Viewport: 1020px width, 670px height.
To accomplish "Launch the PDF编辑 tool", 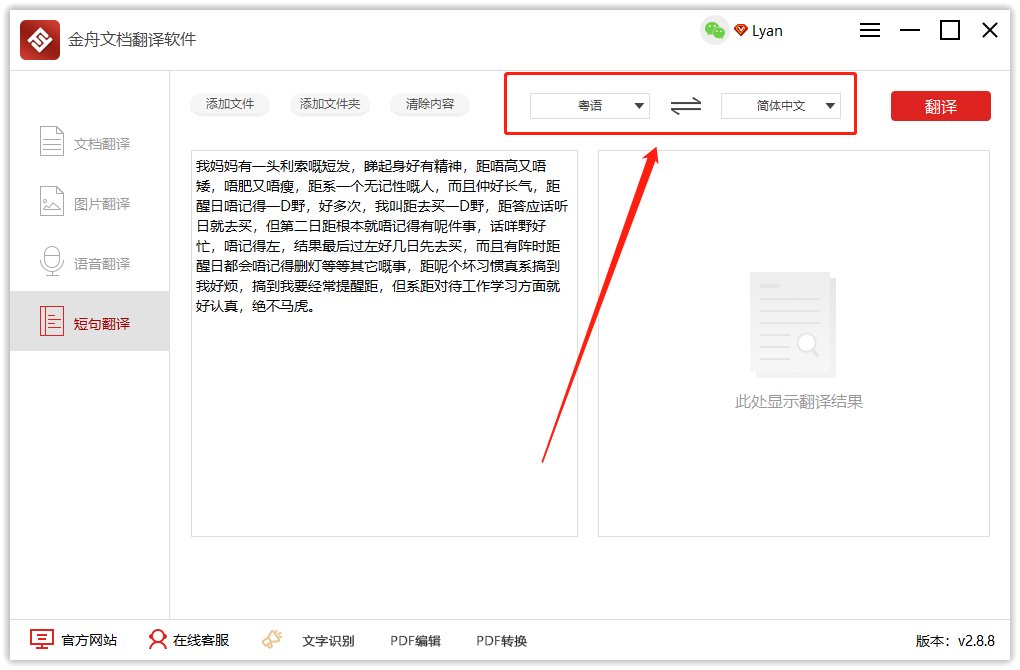I will point(415,640).
